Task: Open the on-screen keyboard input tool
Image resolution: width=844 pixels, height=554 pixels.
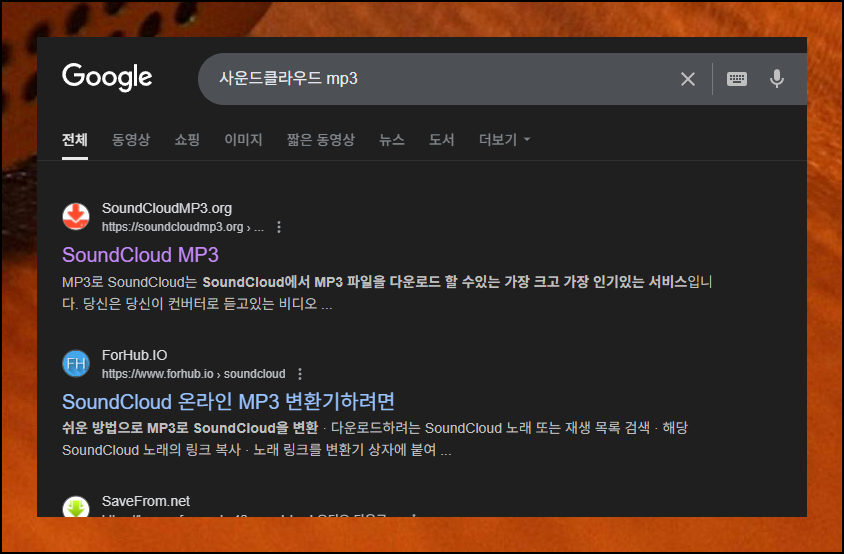Action: click(736, 79)
